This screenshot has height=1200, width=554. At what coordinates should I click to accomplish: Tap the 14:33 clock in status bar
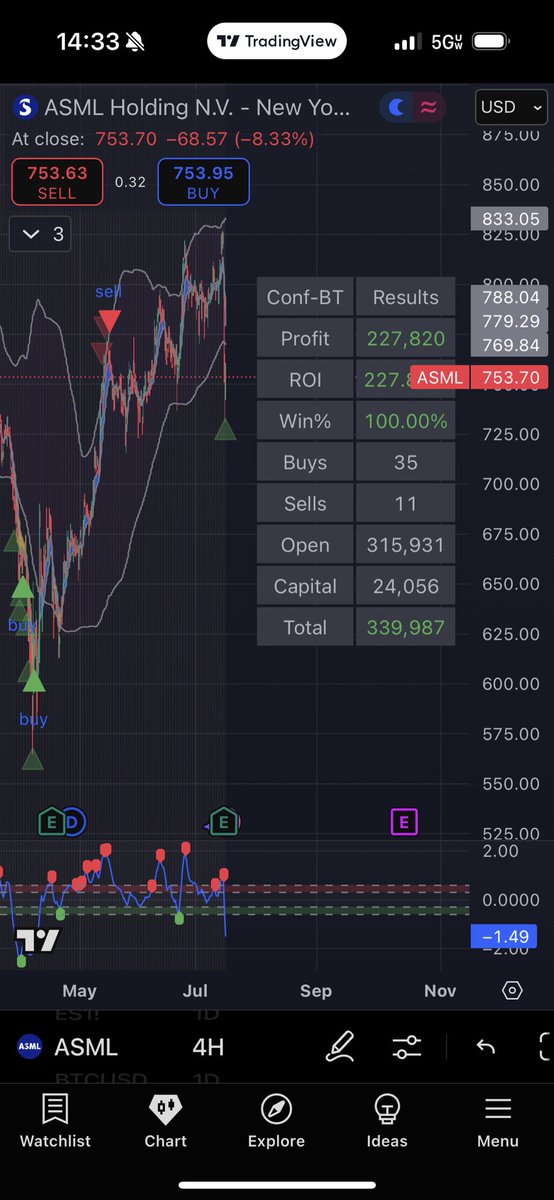[87, 42]
